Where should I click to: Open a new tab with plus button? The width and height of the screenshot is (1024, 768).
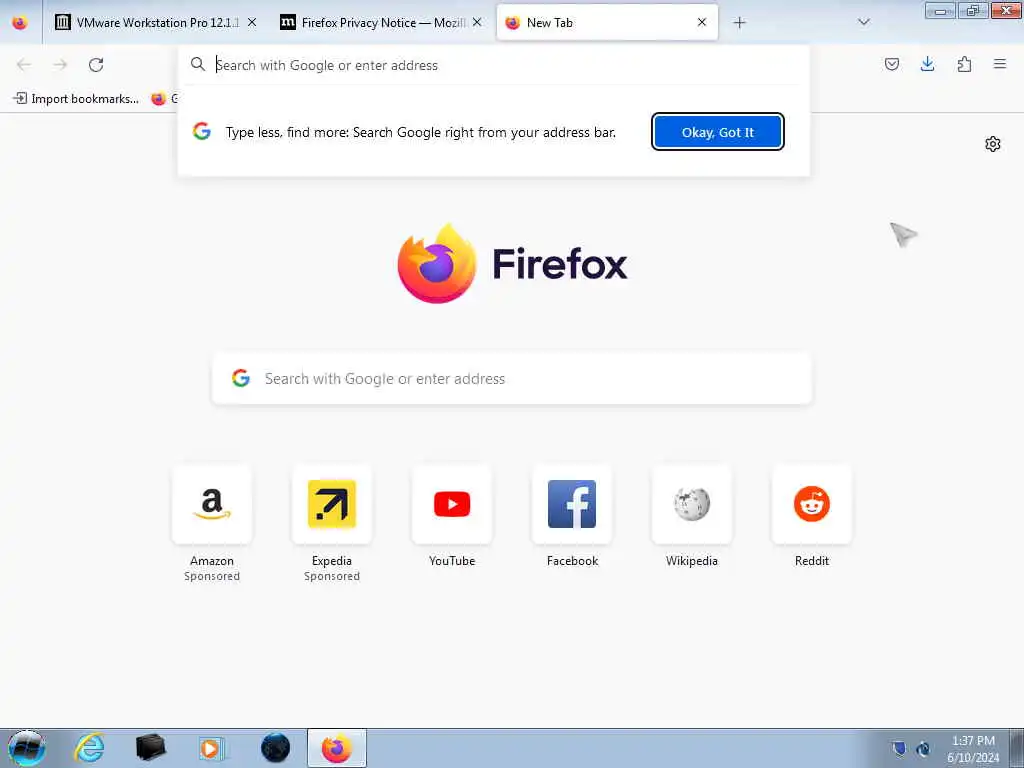click(x=739, y=22)
